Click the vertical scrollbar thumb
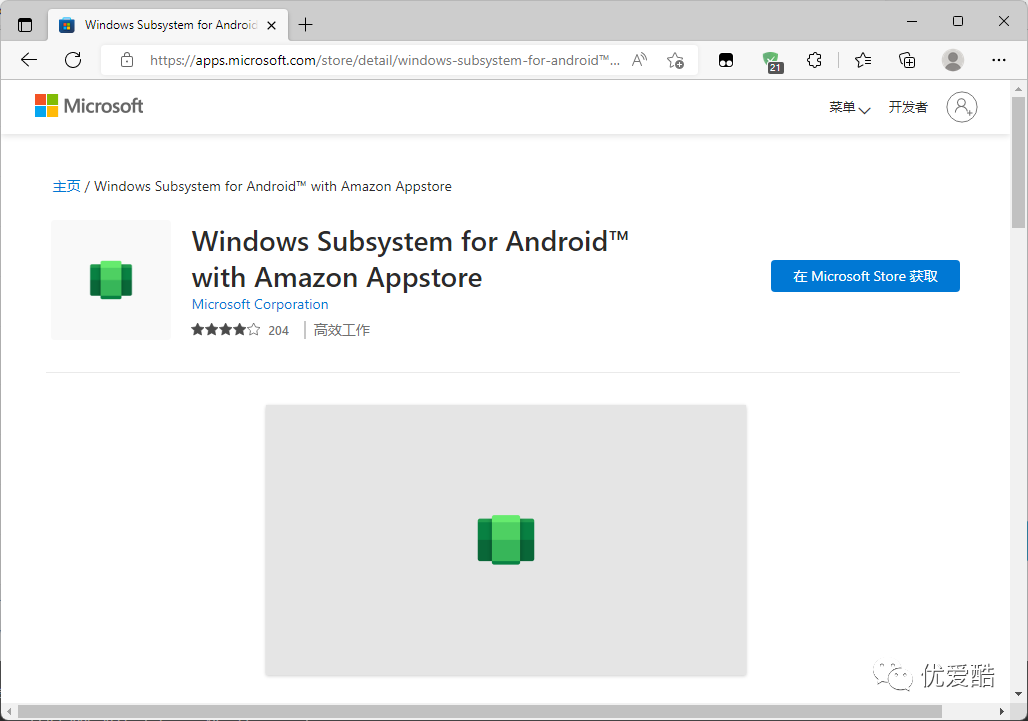1028x721 pixels. (1018, 163)
